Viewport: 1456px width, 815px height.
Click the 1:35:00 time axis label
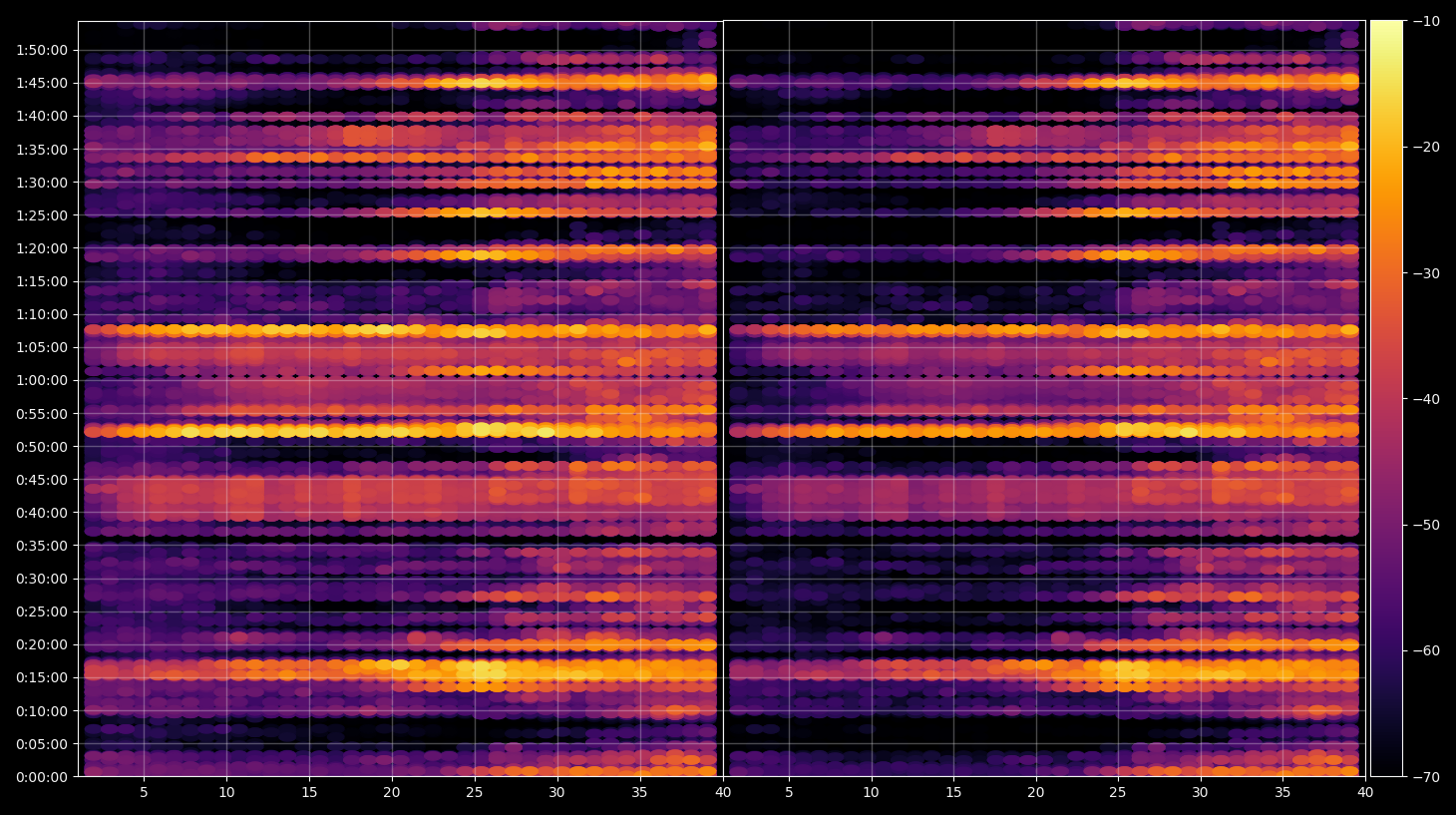pyautogui.click(x=42, y=150)
